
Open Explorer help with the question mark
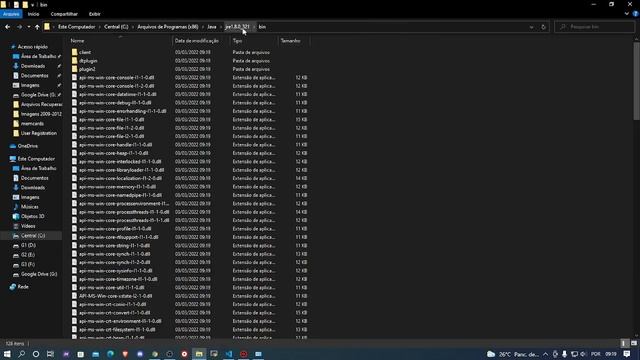click(636, 13)
